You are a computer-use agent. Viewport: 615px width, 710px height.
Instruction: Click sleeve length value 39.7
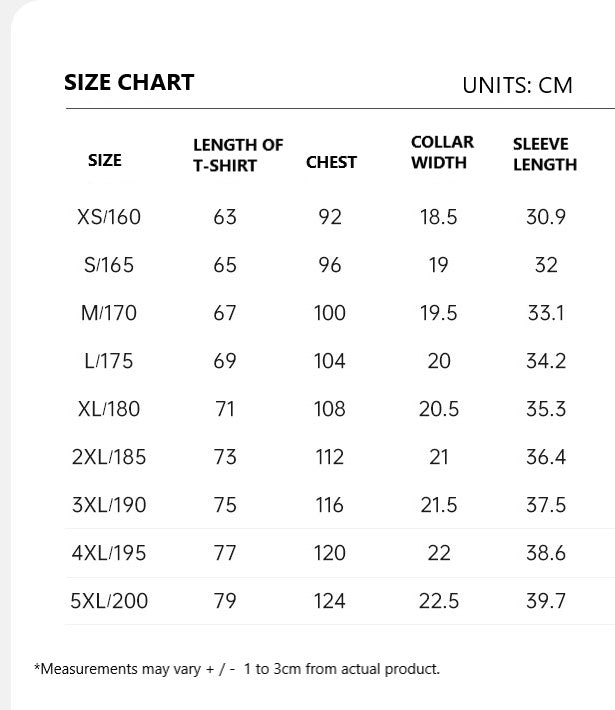(546, 601)
